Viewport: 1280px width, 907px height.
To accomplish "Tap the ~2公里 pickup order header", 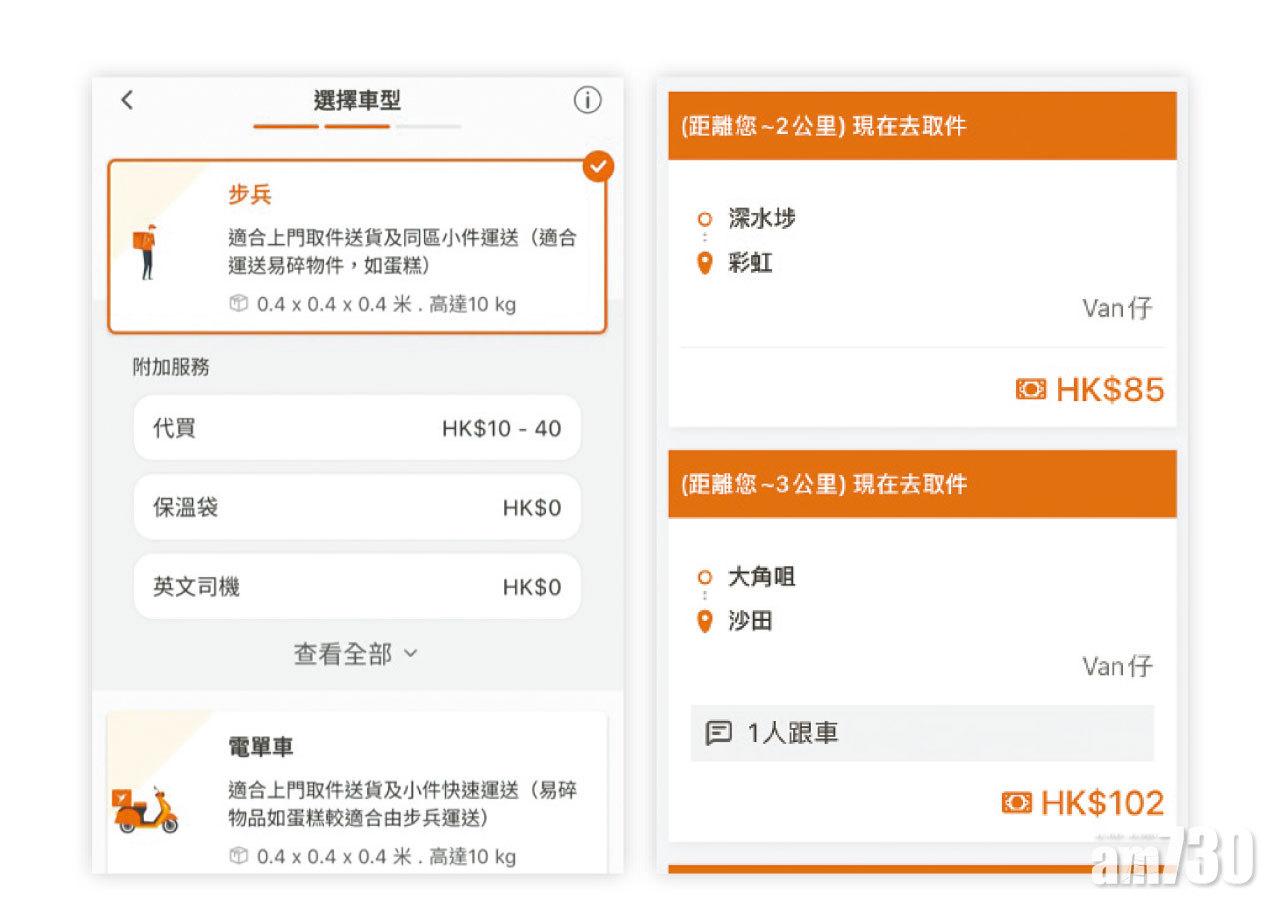I will tap(921, 127).
